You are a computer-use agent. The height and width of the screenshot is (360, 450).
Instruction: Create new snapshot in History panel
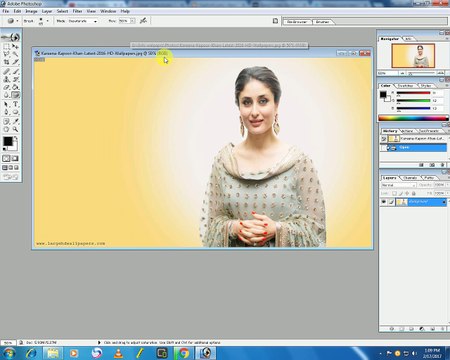tap(432, 165)
